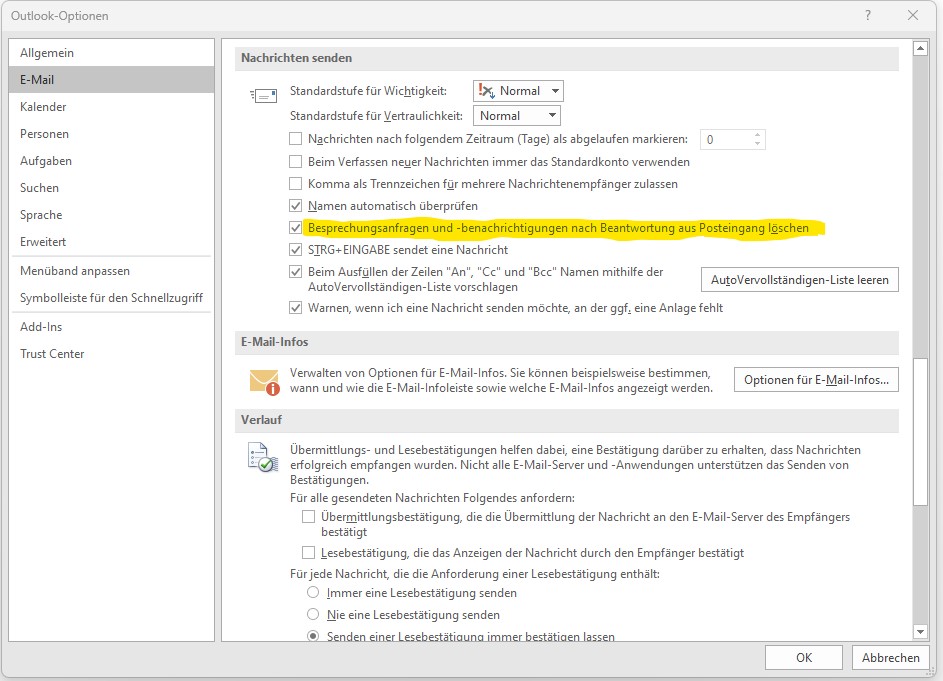Open the Allgemein options category
The width and height of the screenshot is (943, 681).
coord(111,53)
